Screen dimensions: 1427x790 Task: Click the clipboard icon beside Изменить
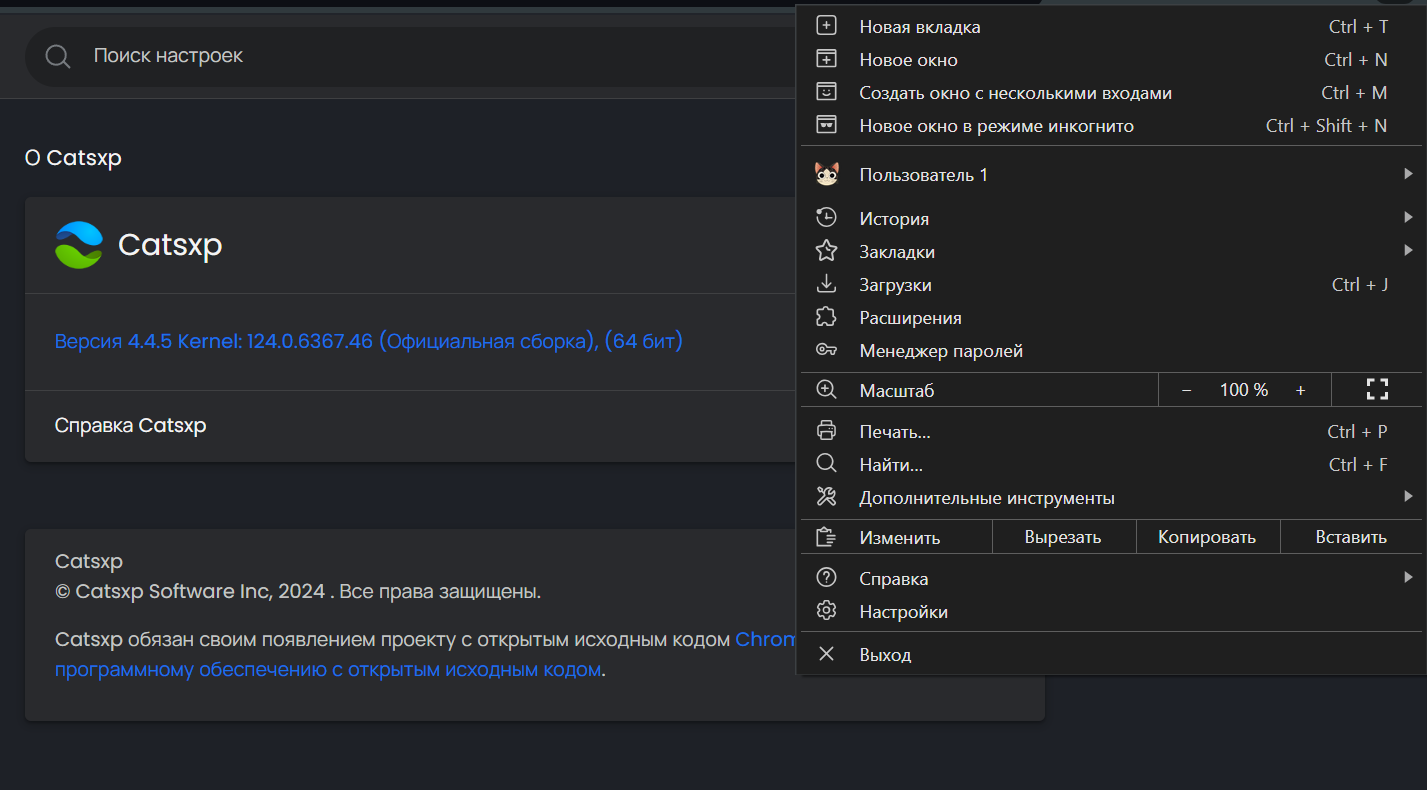point(826,537)
